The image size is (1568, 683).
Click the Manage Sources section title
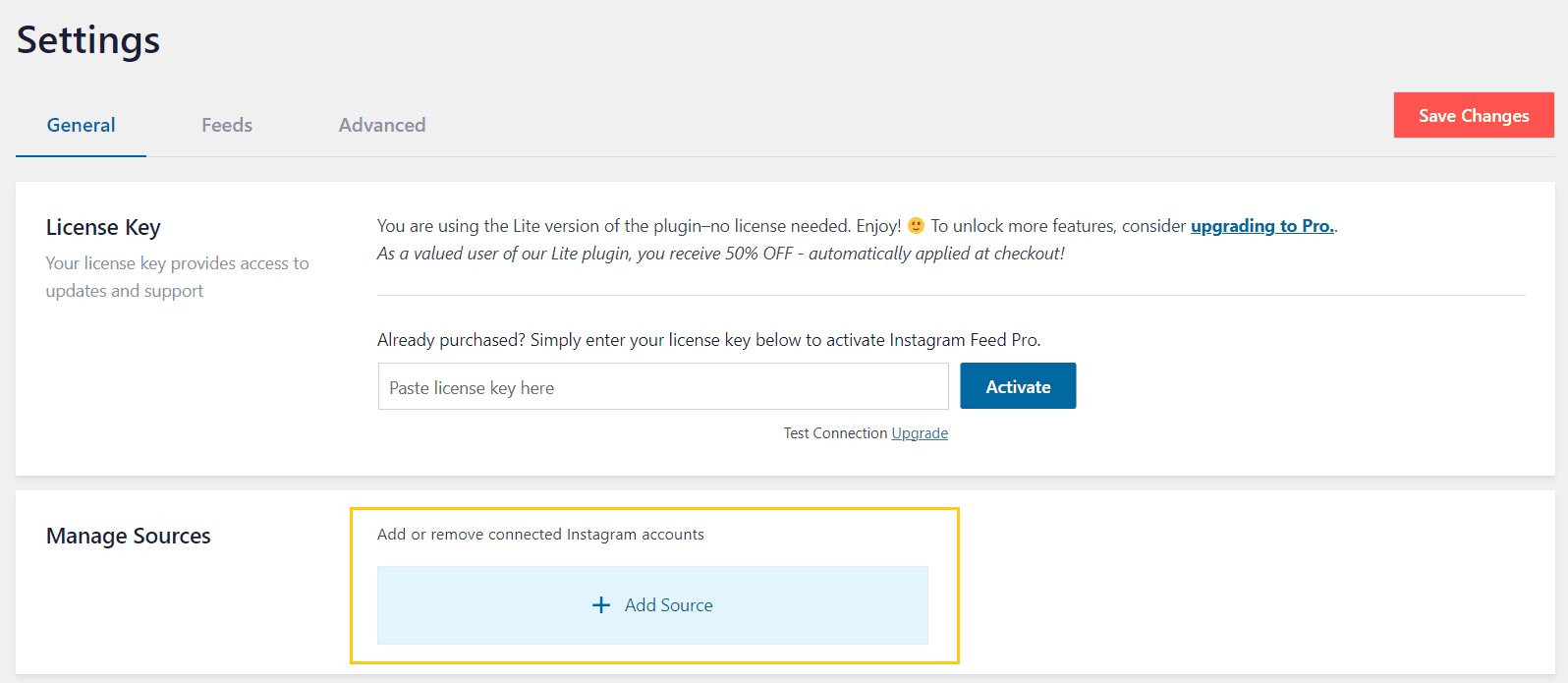129,536
